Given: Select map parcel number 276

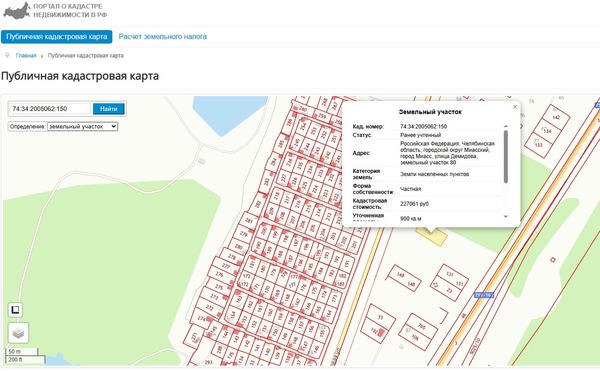Looking at the screenshot, I should pyautogui.click(x=219, y=274).
